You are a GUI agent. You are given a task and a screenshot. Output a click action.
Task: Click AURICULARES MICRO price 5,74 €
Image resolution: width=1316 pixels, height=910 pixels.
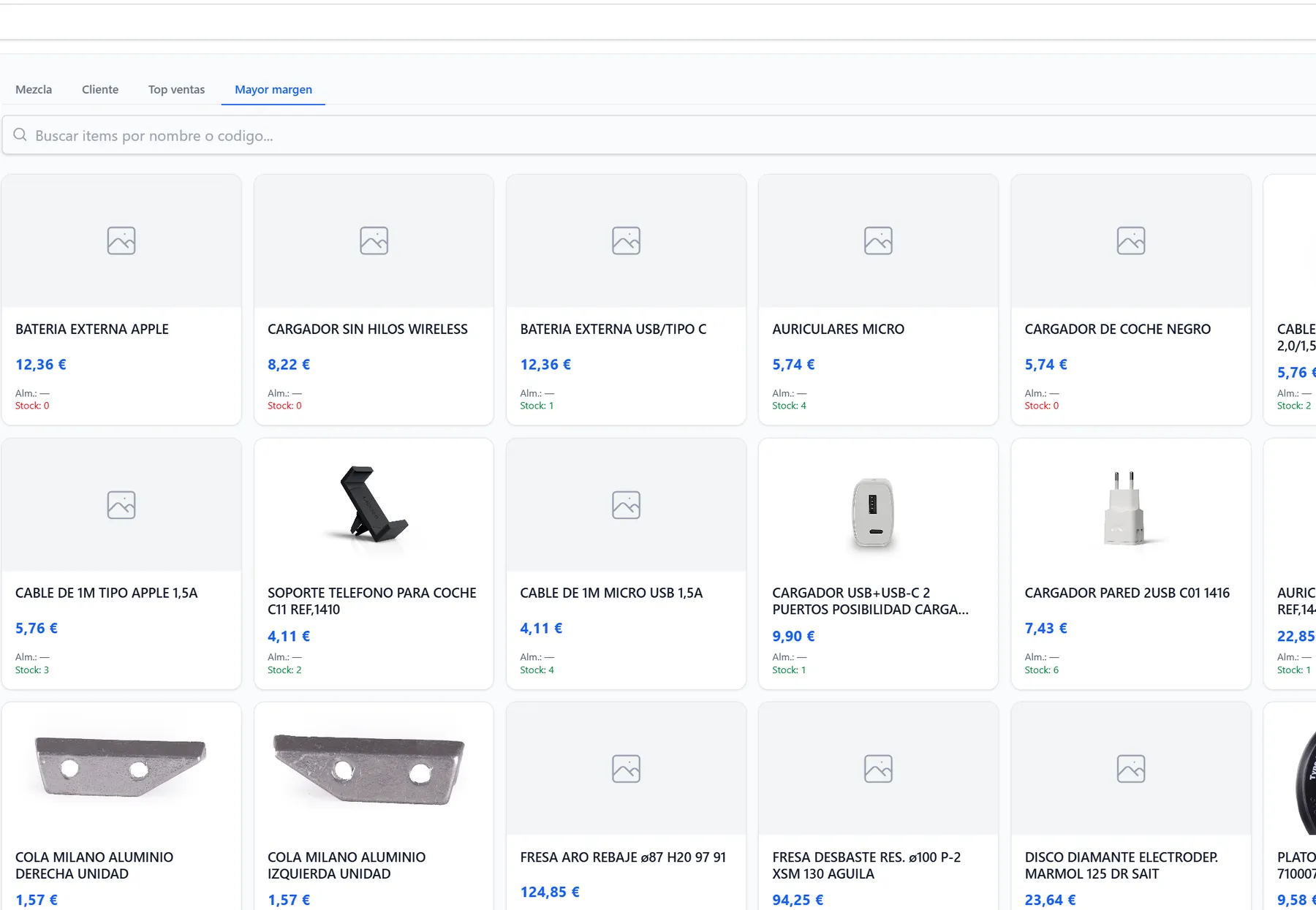pyautogui.click(x=794, y=364)
